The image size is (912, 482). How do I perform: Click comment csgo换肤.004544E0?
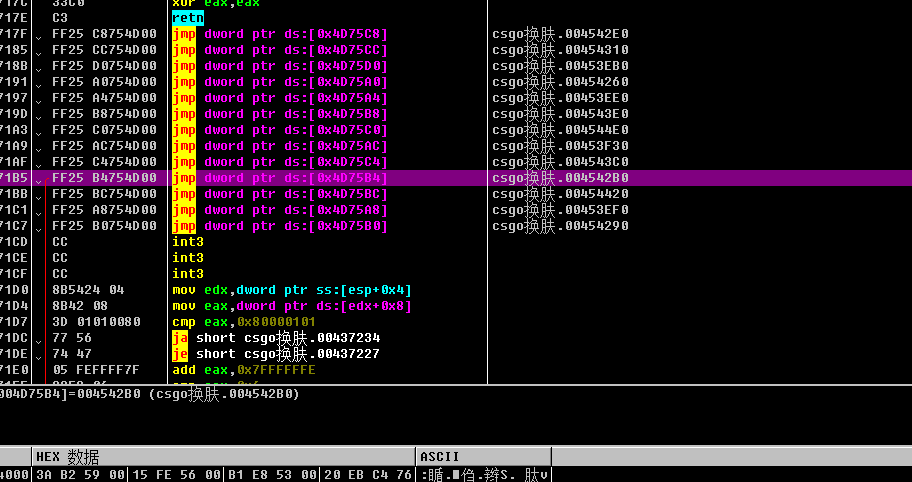560,130
